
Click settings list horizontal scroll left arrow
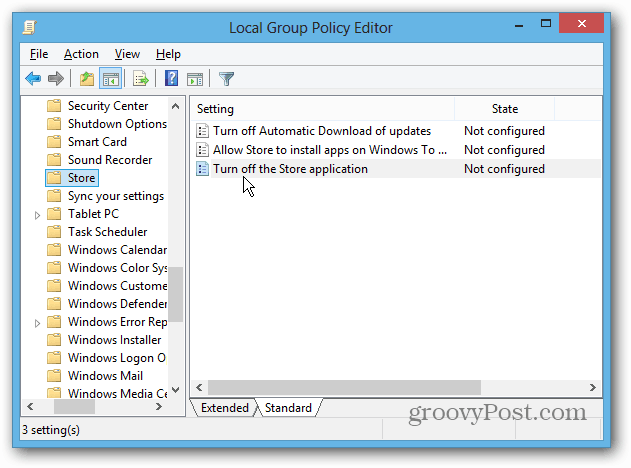[x=199, y=388]
